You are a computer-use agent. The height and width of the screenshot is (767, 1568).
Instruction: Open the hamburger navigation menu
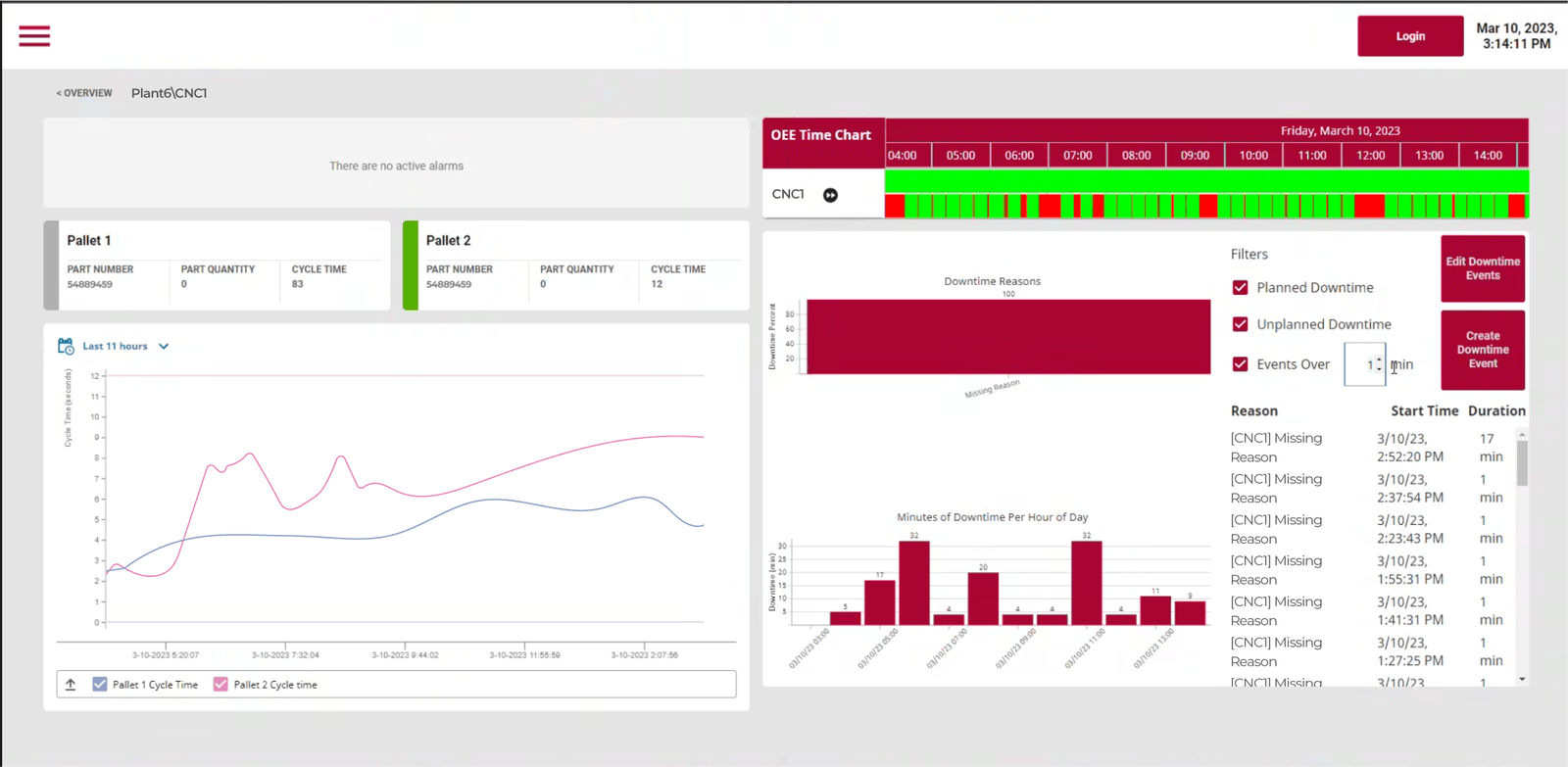[x=34, y=36]
